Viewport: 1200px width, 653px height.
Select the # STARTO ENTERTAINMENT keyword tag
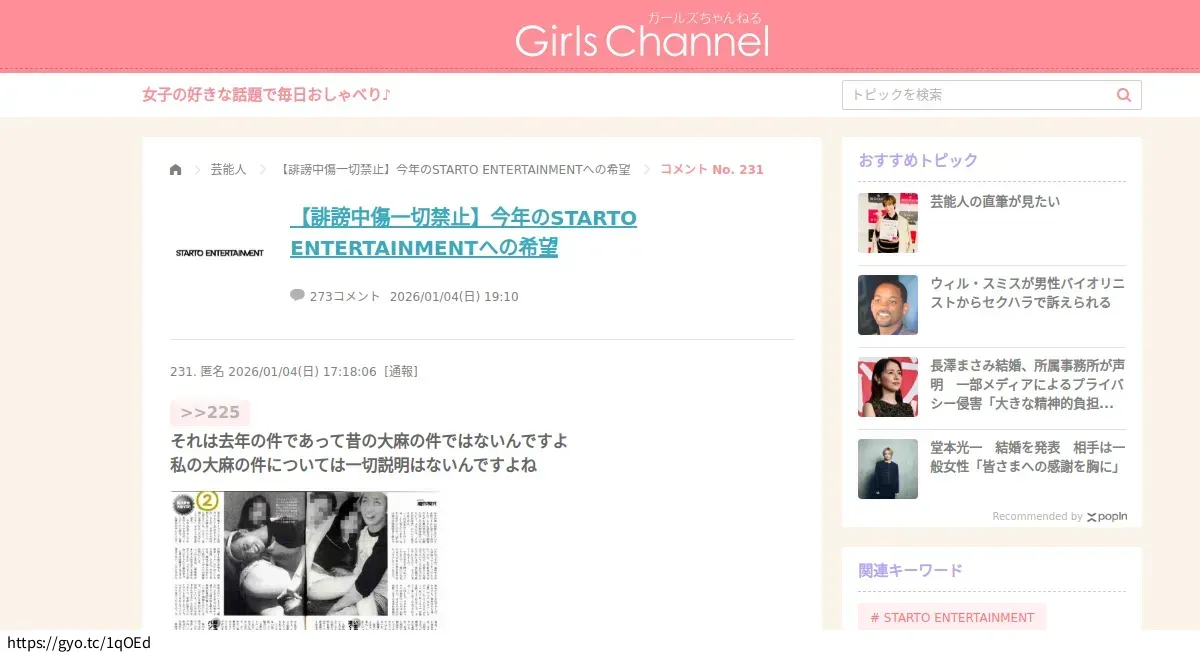pos(952,617)
